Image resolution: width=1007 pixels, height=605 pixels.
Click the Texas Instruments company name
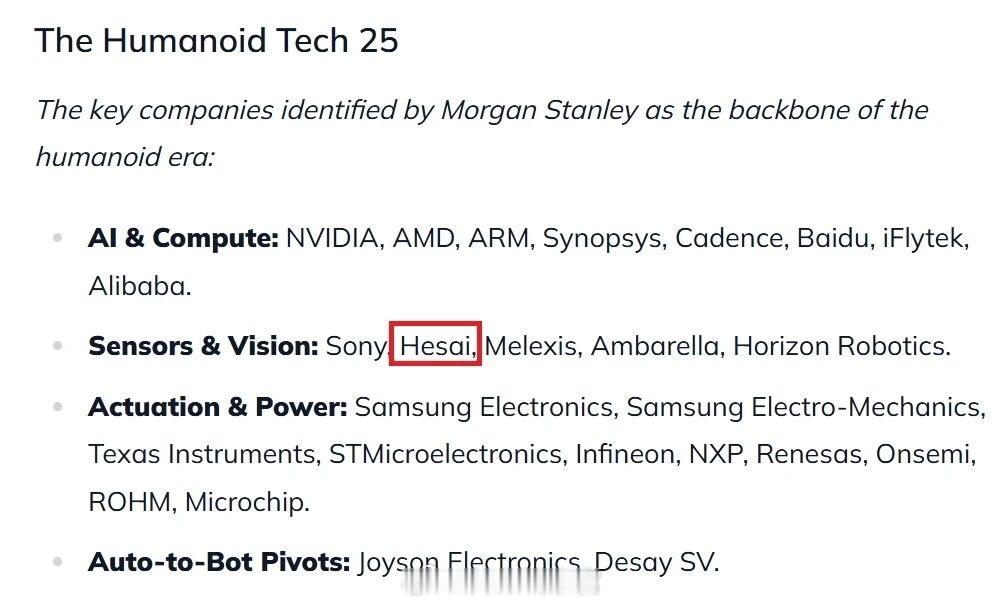pos(202,454)
